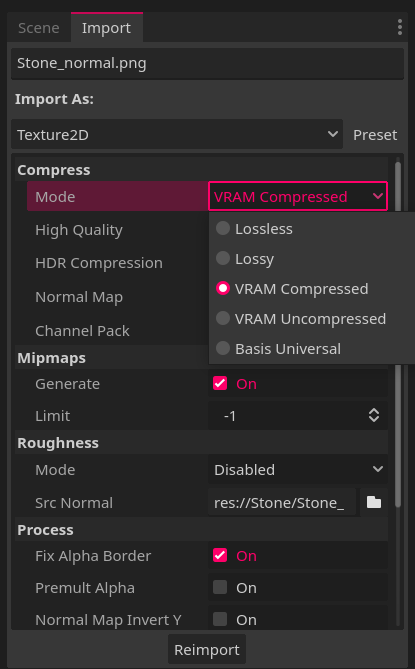415x669 pixels.
Task: Select the Lossless radio option
Action: click(254, 229)
